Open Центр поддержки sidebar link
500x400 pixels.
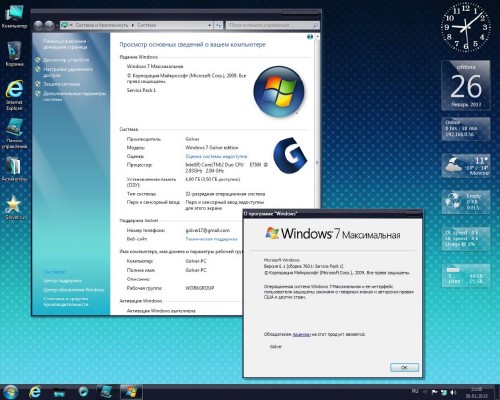[x=62, y=281]
